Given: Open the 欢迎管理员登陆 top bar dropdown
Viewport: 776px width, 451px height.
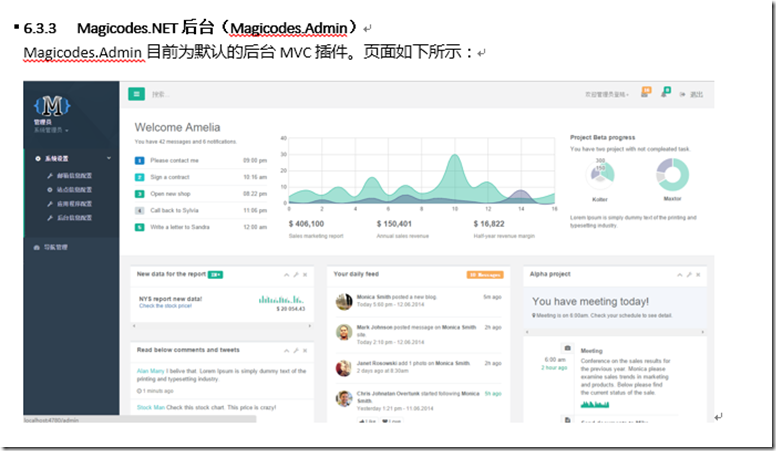Looking at the screenshot, I should (x=607, y=94).
